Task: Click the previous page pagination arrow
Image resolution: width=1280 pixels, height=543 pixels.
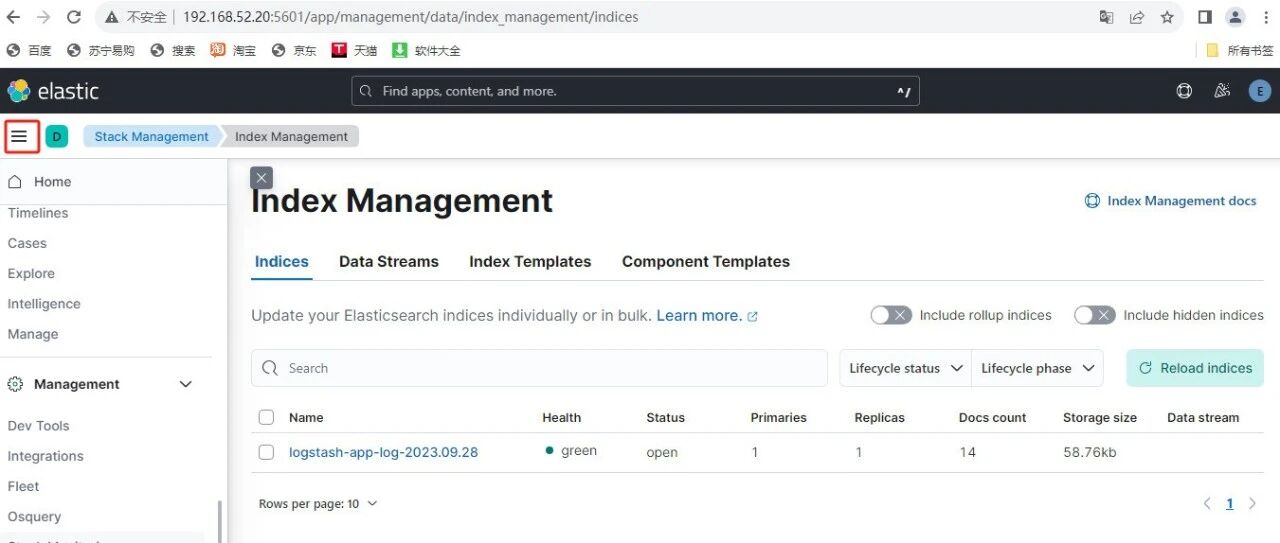Action: coord(1207,504)
